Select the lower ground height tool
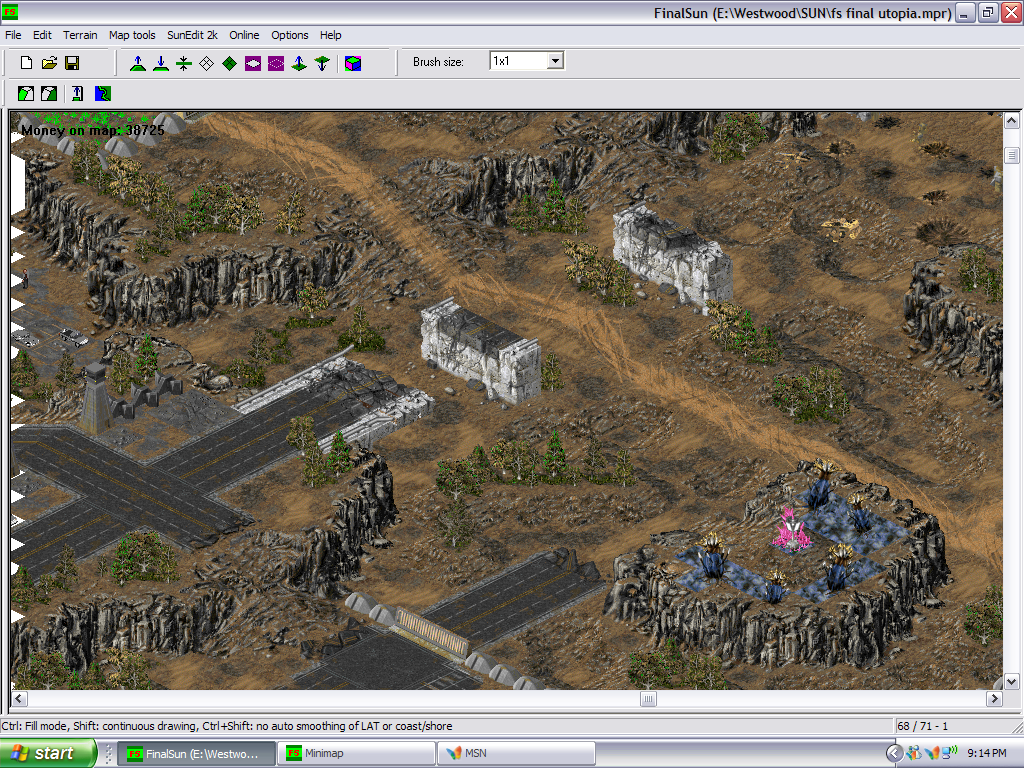The image size is (1024, 768). point(160,63)
